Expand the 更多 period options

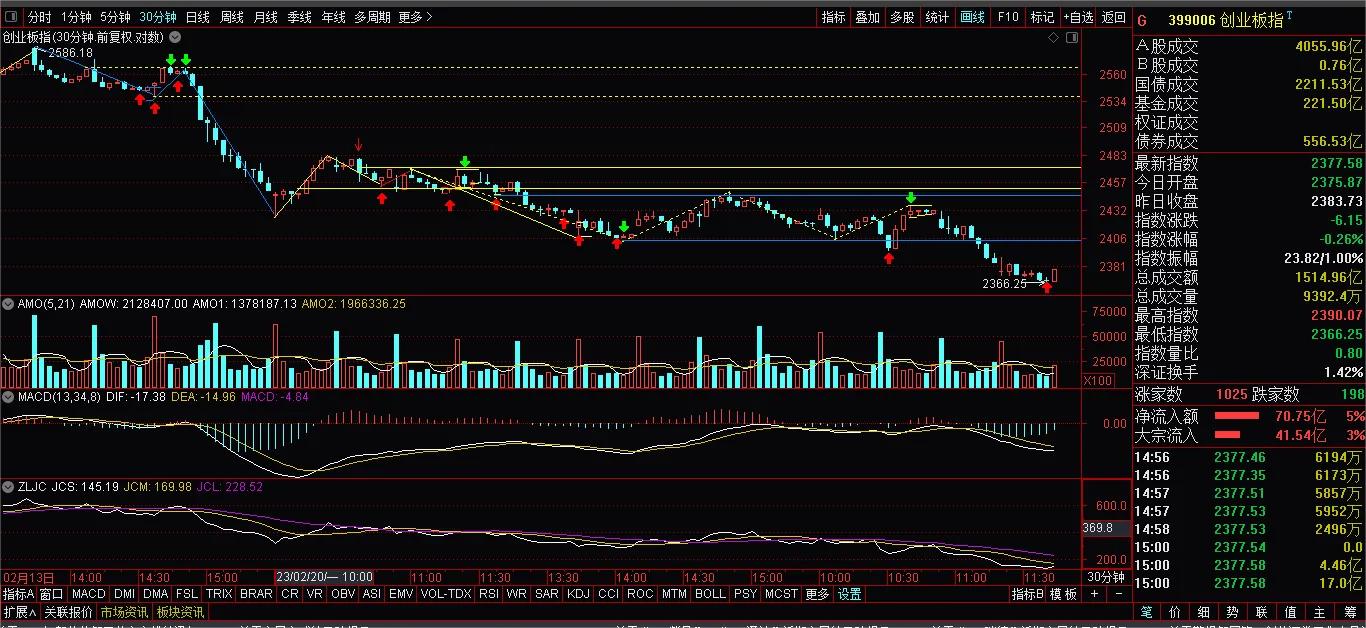coord(414,17)
